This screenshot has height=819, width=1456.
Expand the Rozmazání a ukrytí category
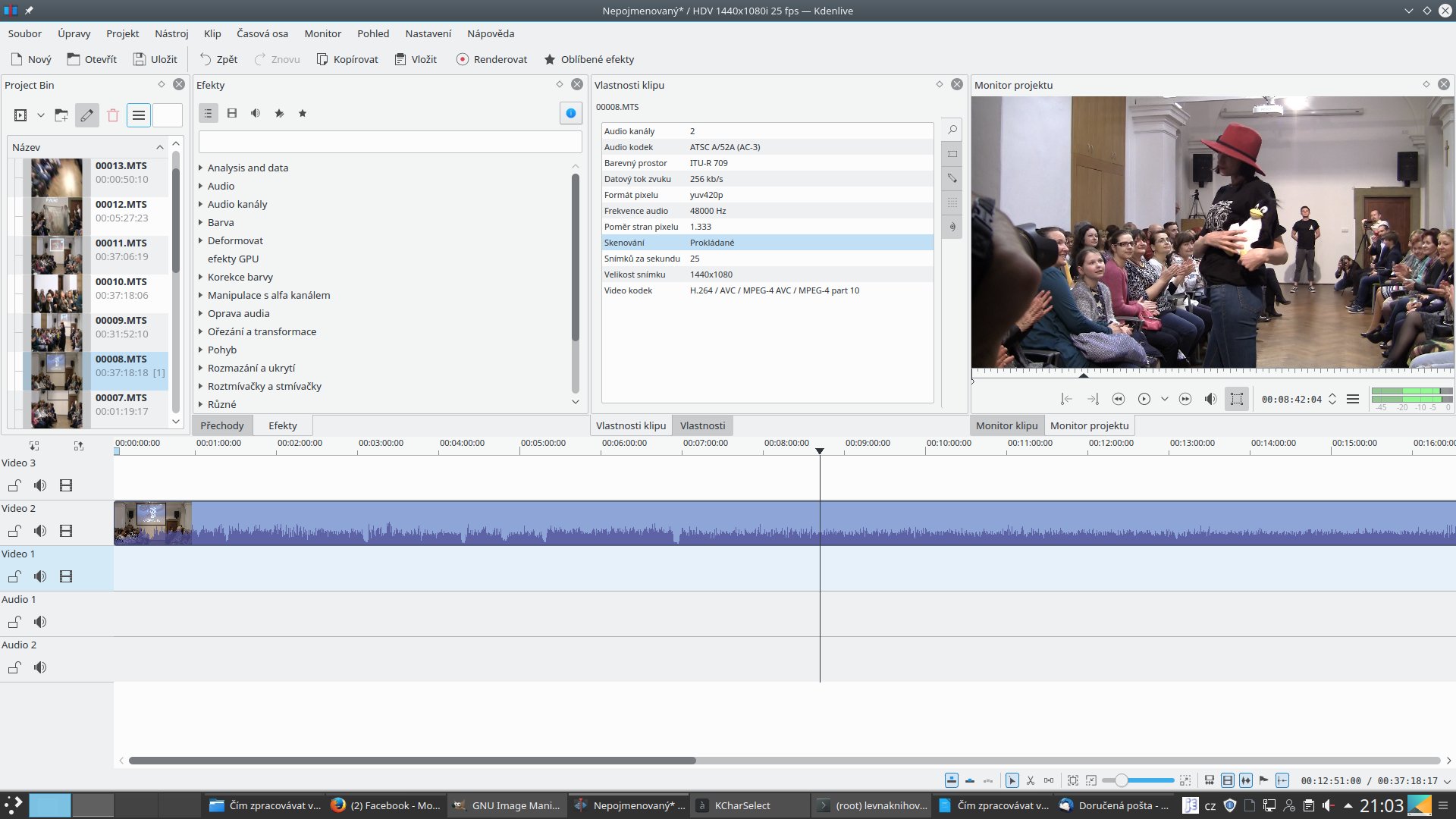[x=201, y=368]
